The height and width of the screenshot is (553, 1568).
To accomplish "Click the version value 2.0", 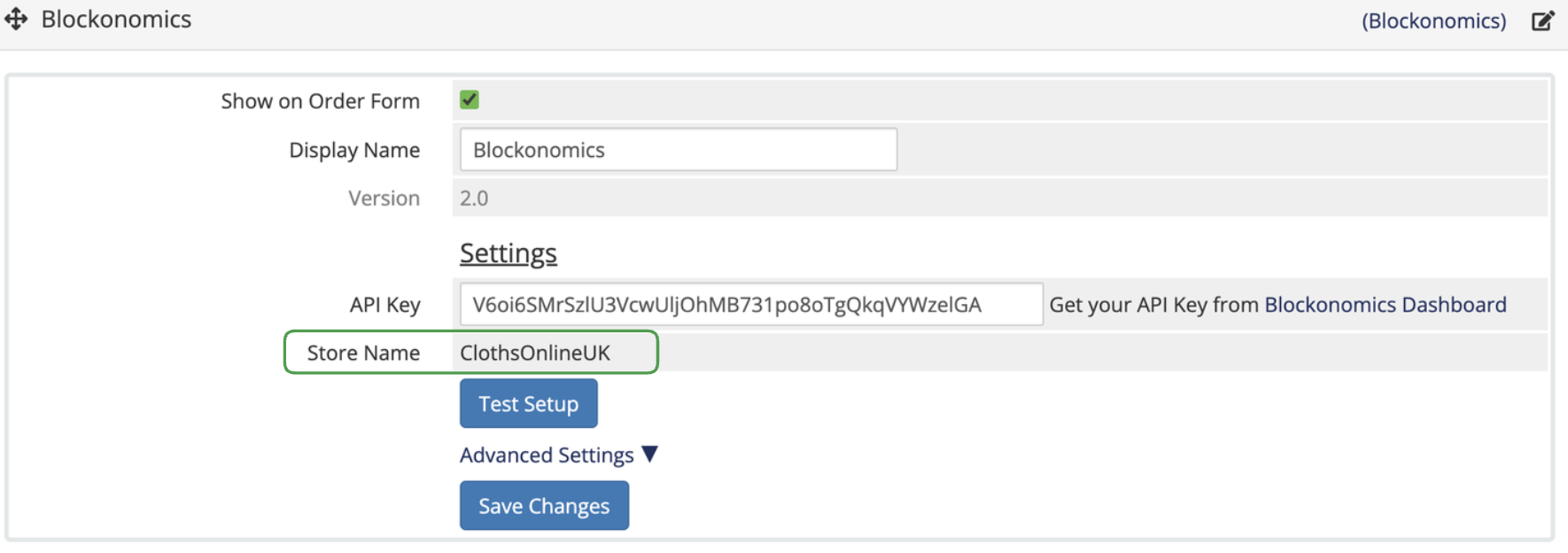I will pyautogui.click(x=474, y=198).
